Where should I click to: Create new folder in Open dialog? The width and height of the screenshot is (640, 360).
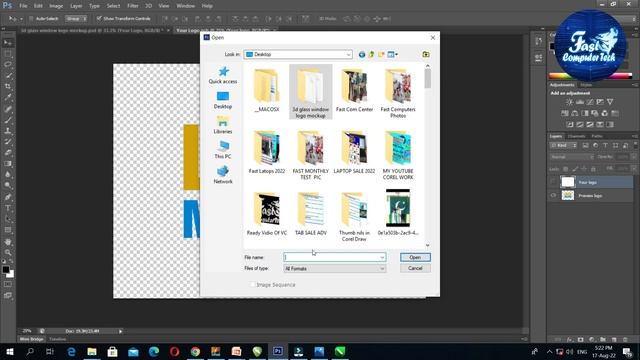click(x=381, y=54)
